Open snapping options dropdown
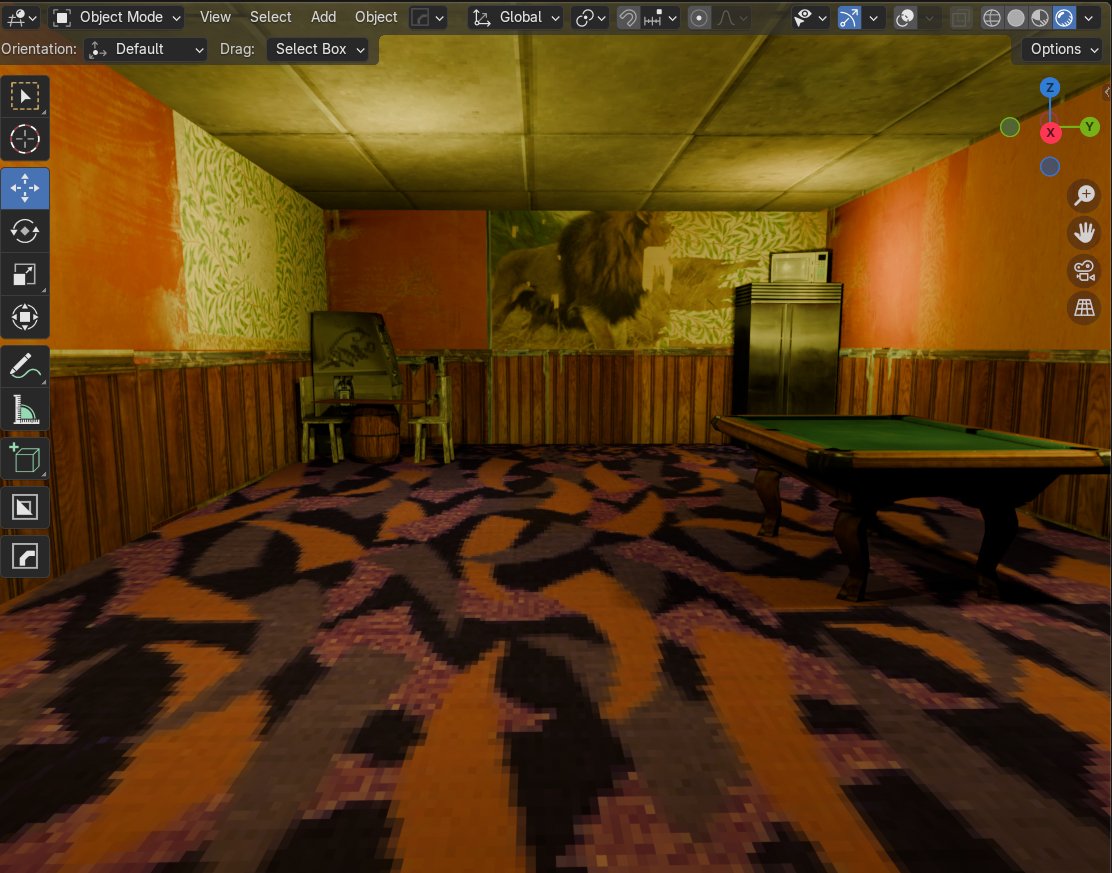 [x=660, y=18]
